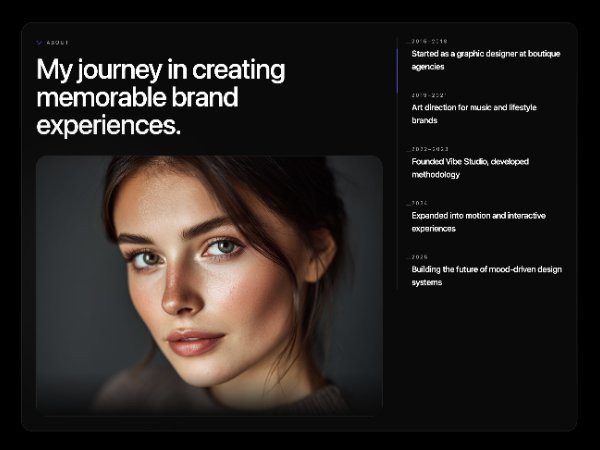Select 'Expanded into motion and interactive' entry
This screenshot has height=450, width=600.
coord(479,222)
